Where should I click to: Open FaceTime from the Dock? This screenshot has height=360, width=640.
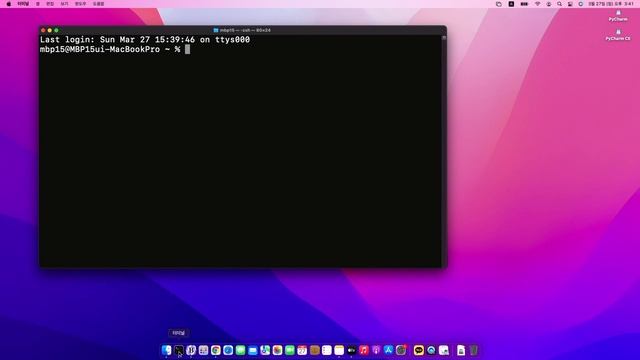pos(290,350)
